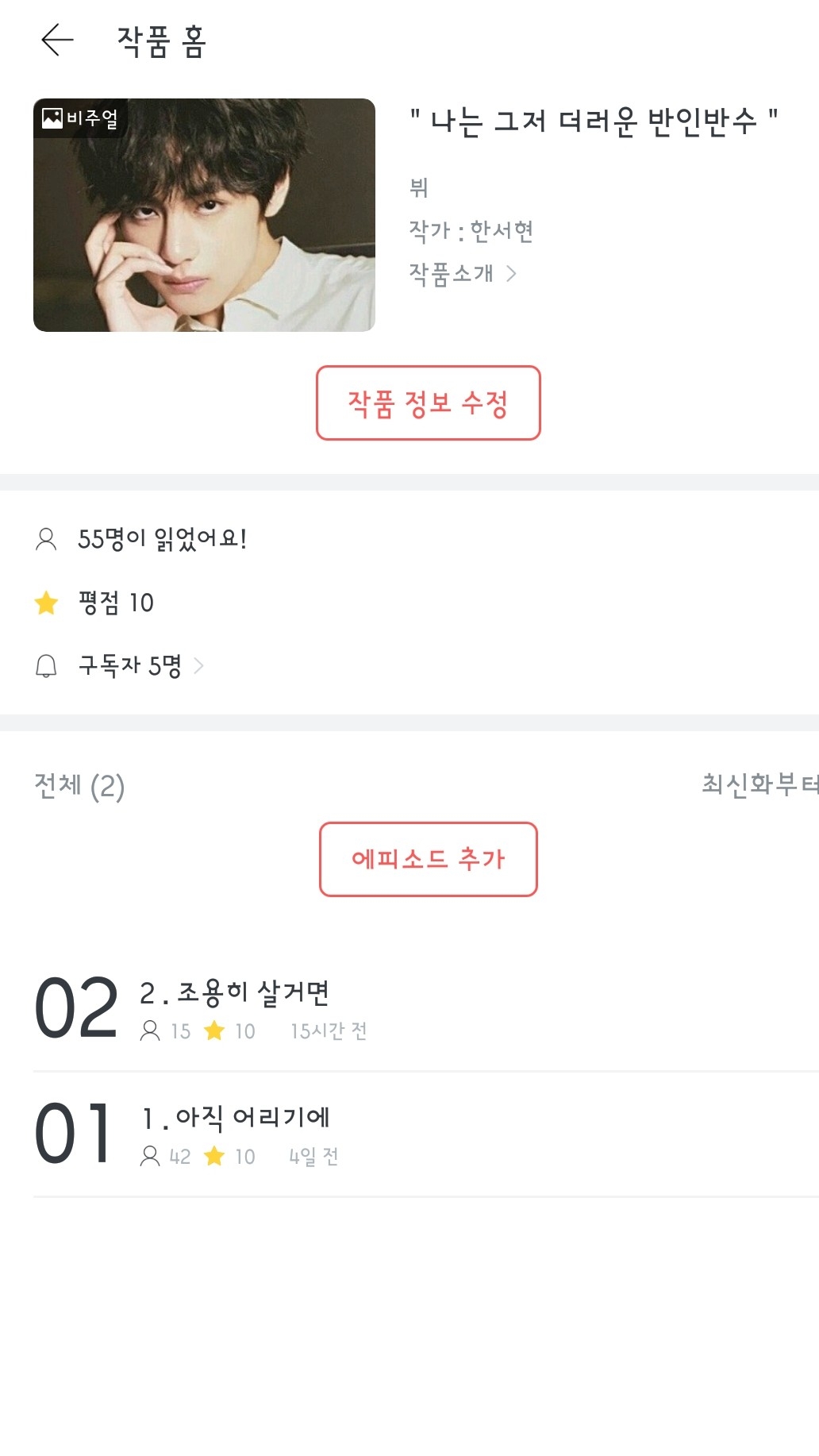The image size is (819, 1456).
Task: Click episode 02 star rating icon
Action: coord(214,1030)
